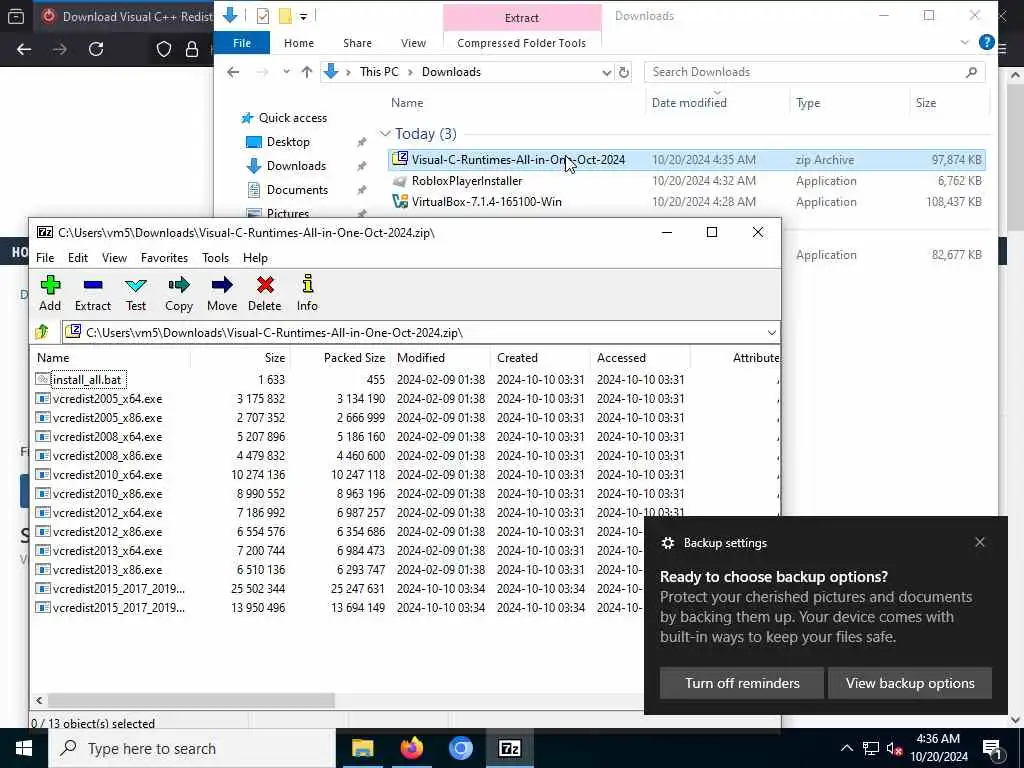Image resolution: width=1024 pixels, height=768 pixels.
Task: Select vcredist2013_x64.exe in the archive
Action: (107, 551)
